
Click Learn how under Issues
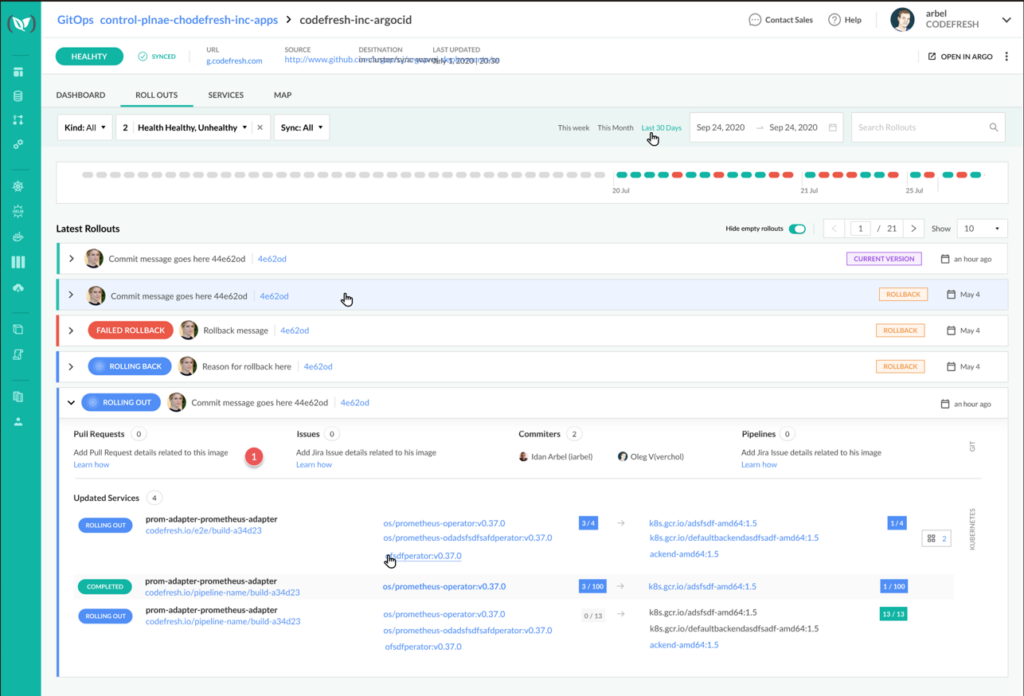[314, 465]
